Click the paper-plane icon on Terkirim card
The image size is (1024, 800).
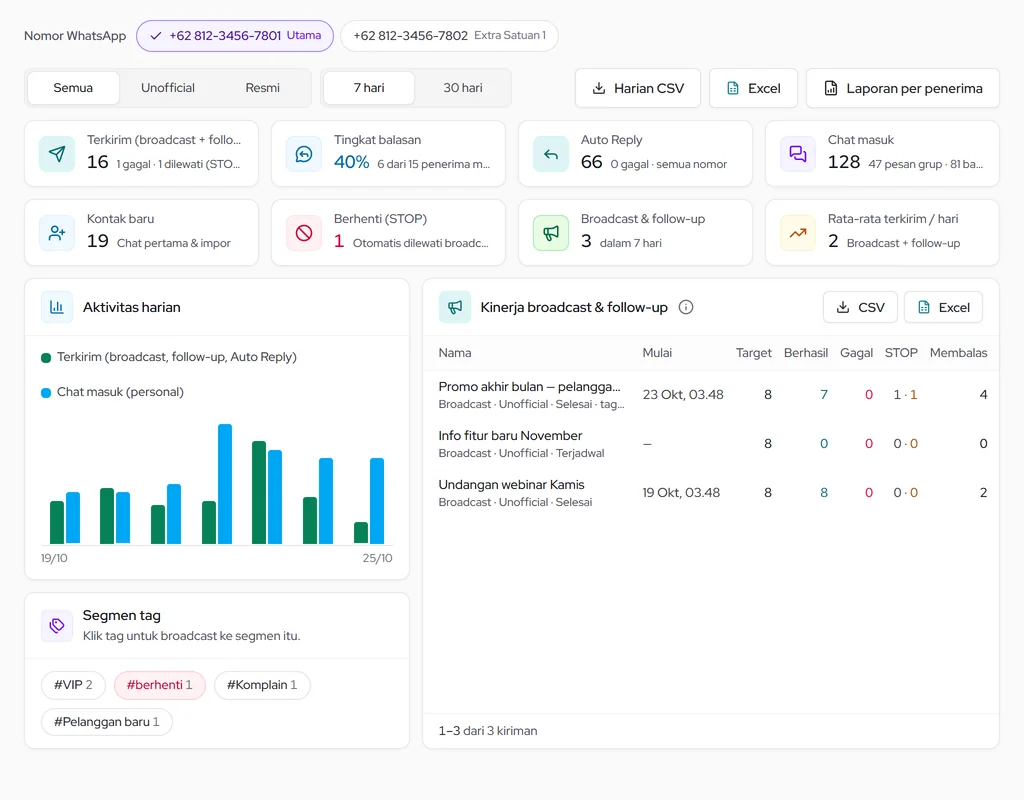pos(57,154)
